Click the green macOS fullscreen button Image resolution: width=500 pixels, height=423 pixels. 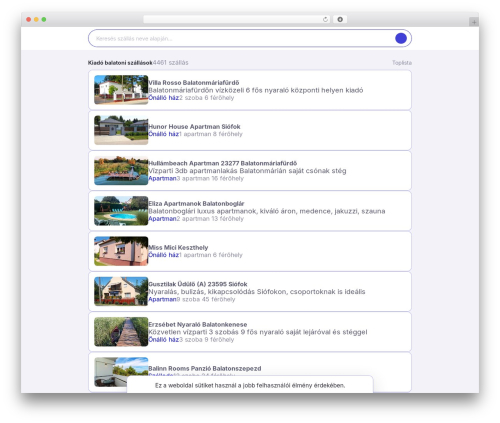44,19
